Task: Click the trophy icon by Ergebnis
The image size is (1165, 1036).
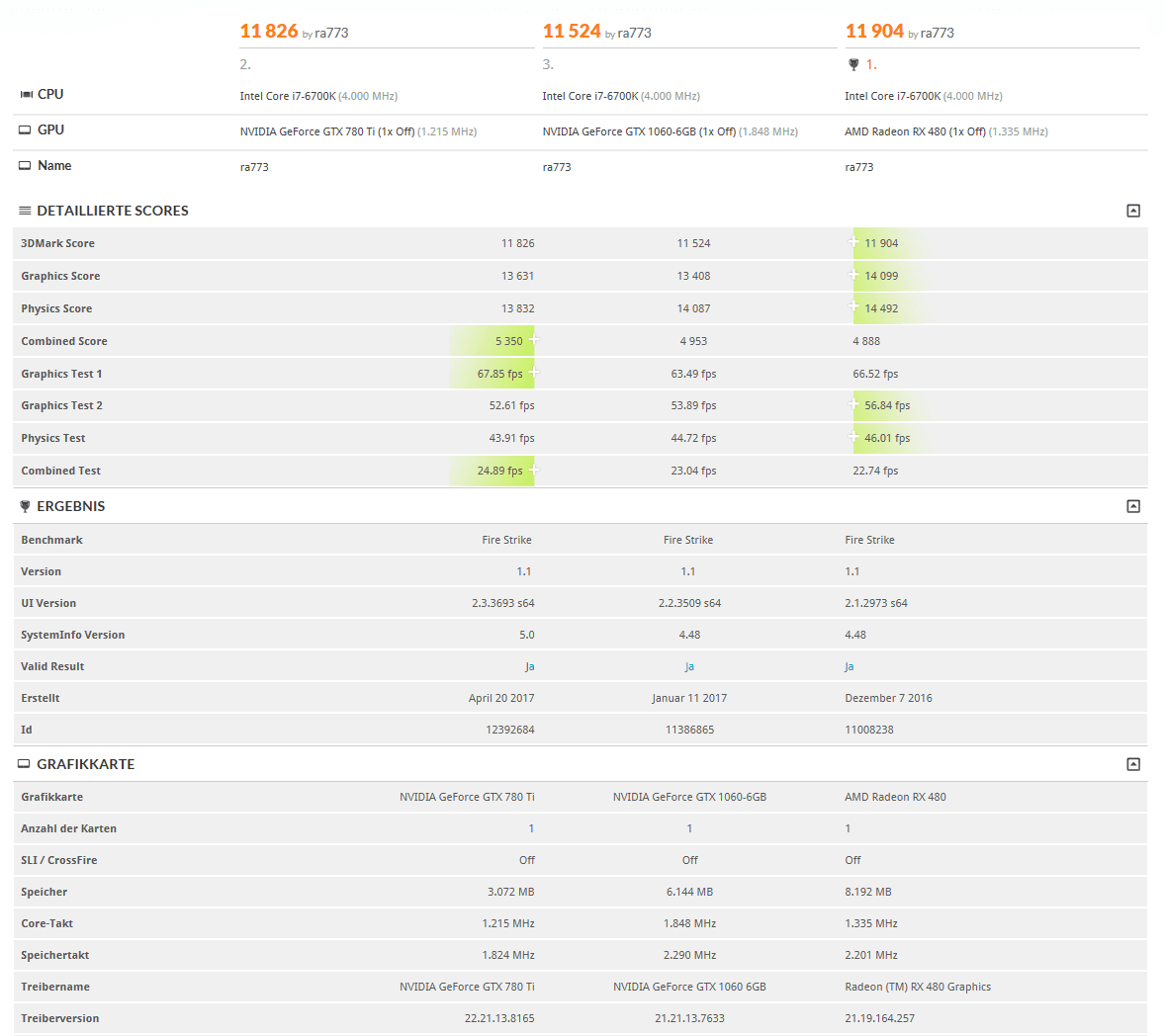Action: coord(25,506)
